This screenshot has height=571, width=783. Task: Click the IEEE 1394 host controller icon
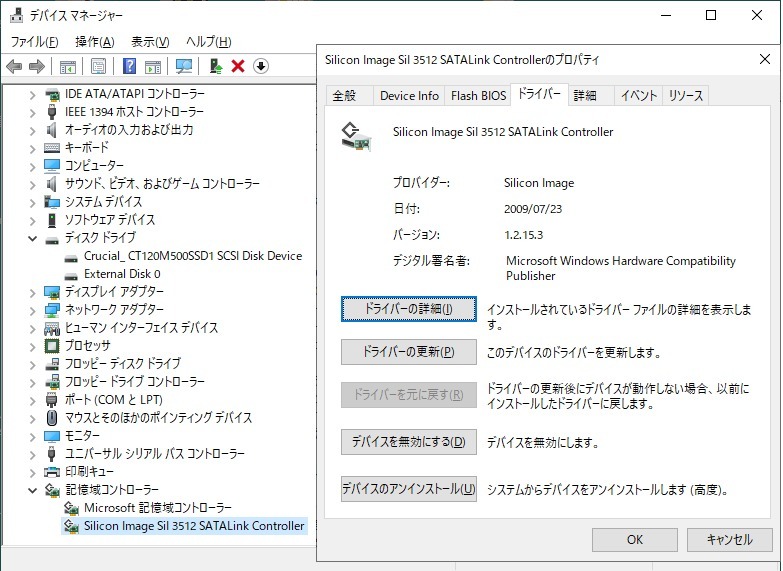tap(52, 111)
